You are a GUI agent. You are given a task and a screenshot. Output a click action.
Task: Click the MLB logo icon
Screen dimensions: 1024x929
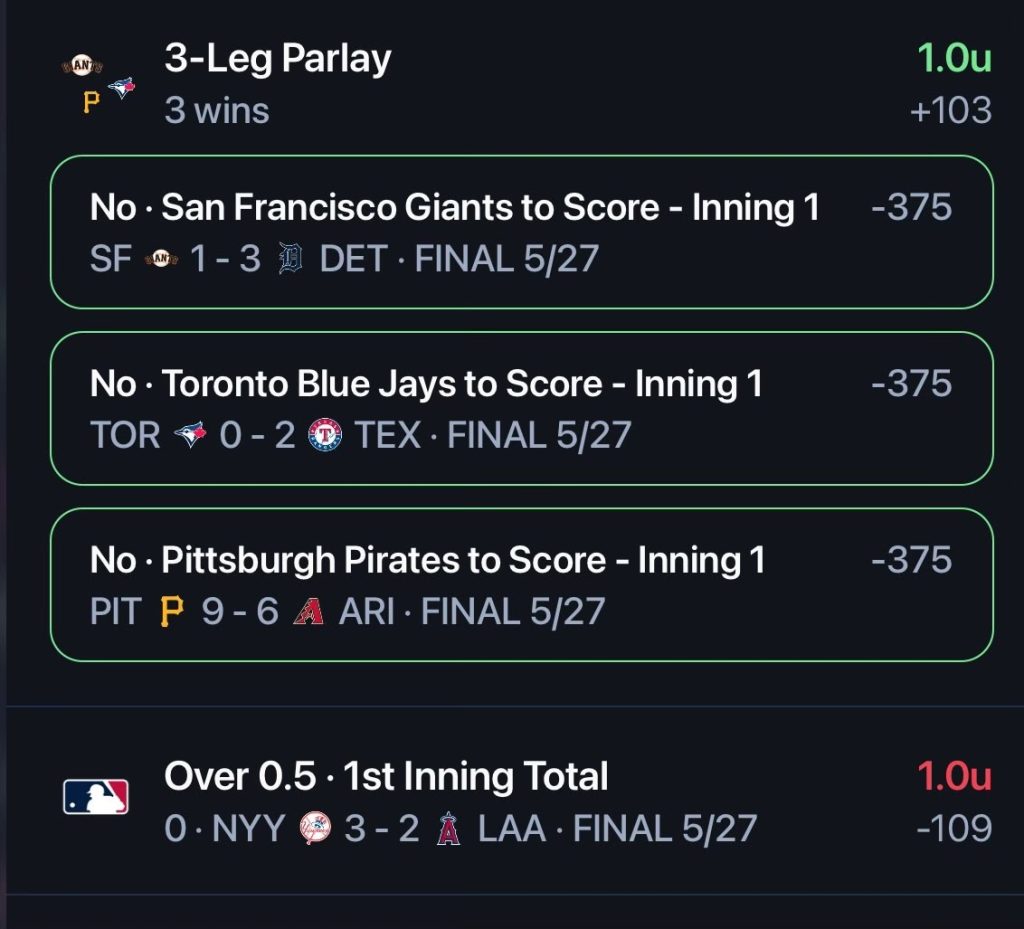coord(95,796)
